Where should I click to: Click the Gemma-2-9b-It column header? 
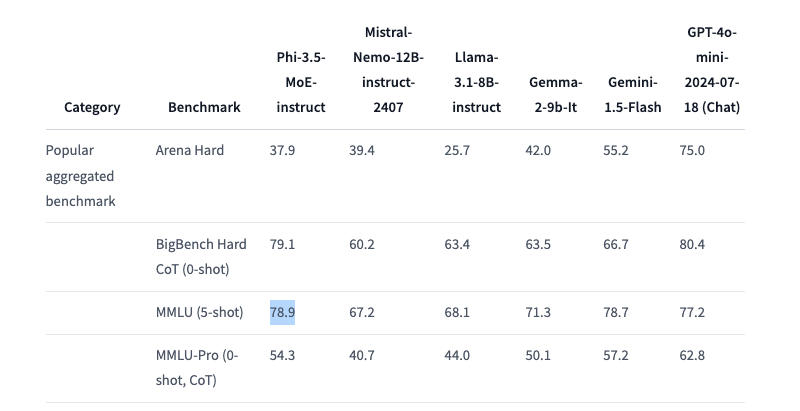click(x=555, y=95)
